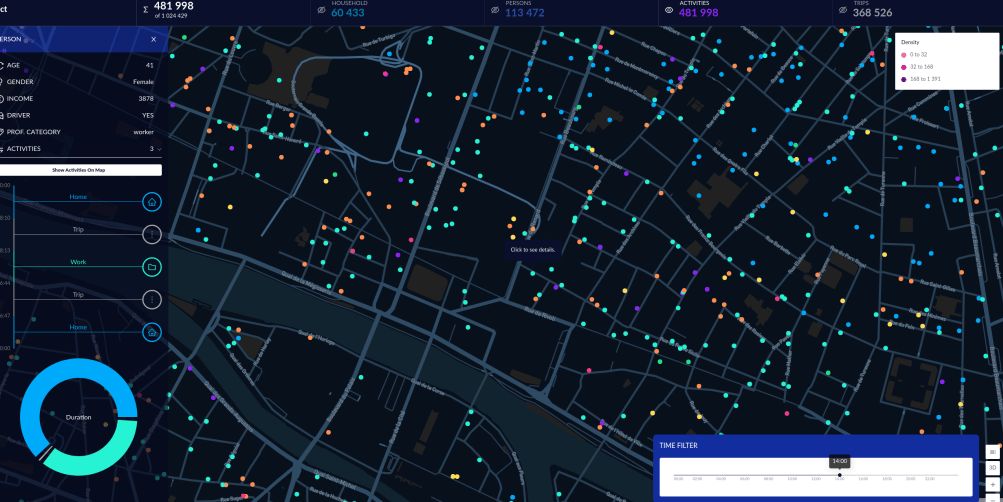This screenshot has width=1003, height=502.
Task: Collapse the Activities list chevron
Action: [x=159, y=149]
